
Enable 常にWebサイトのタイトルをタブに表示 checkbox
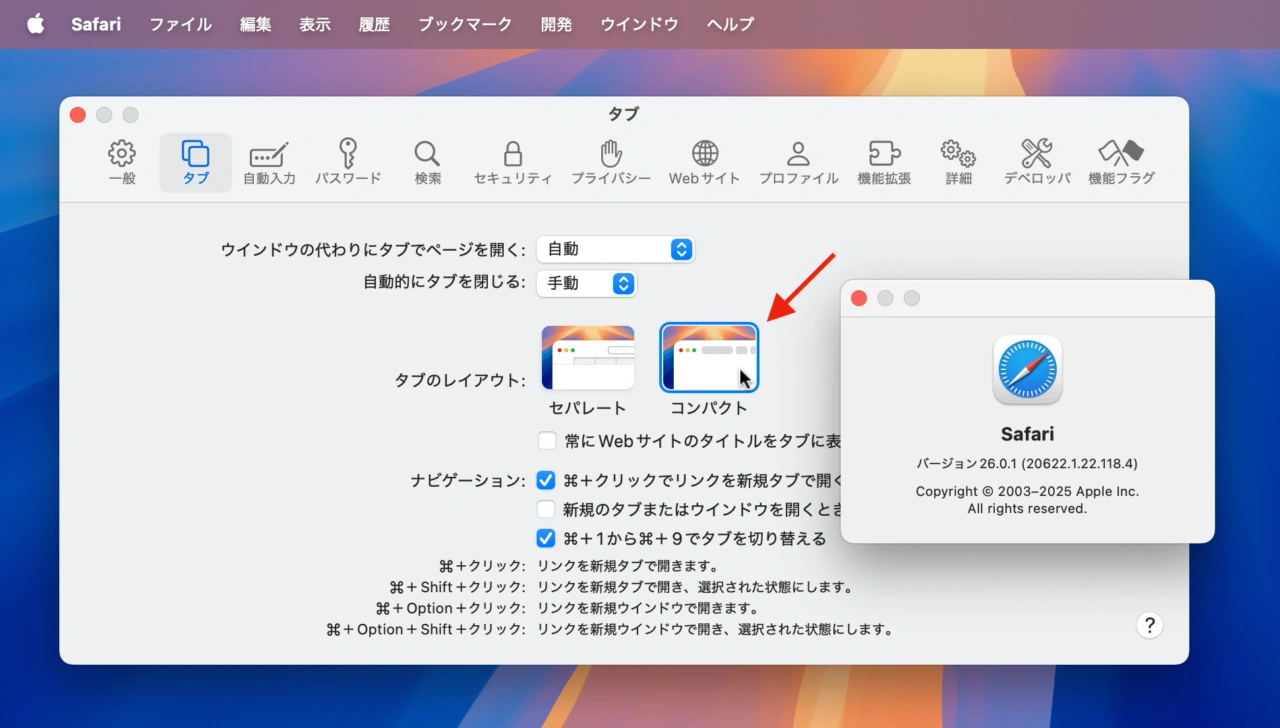click(547, 440)
